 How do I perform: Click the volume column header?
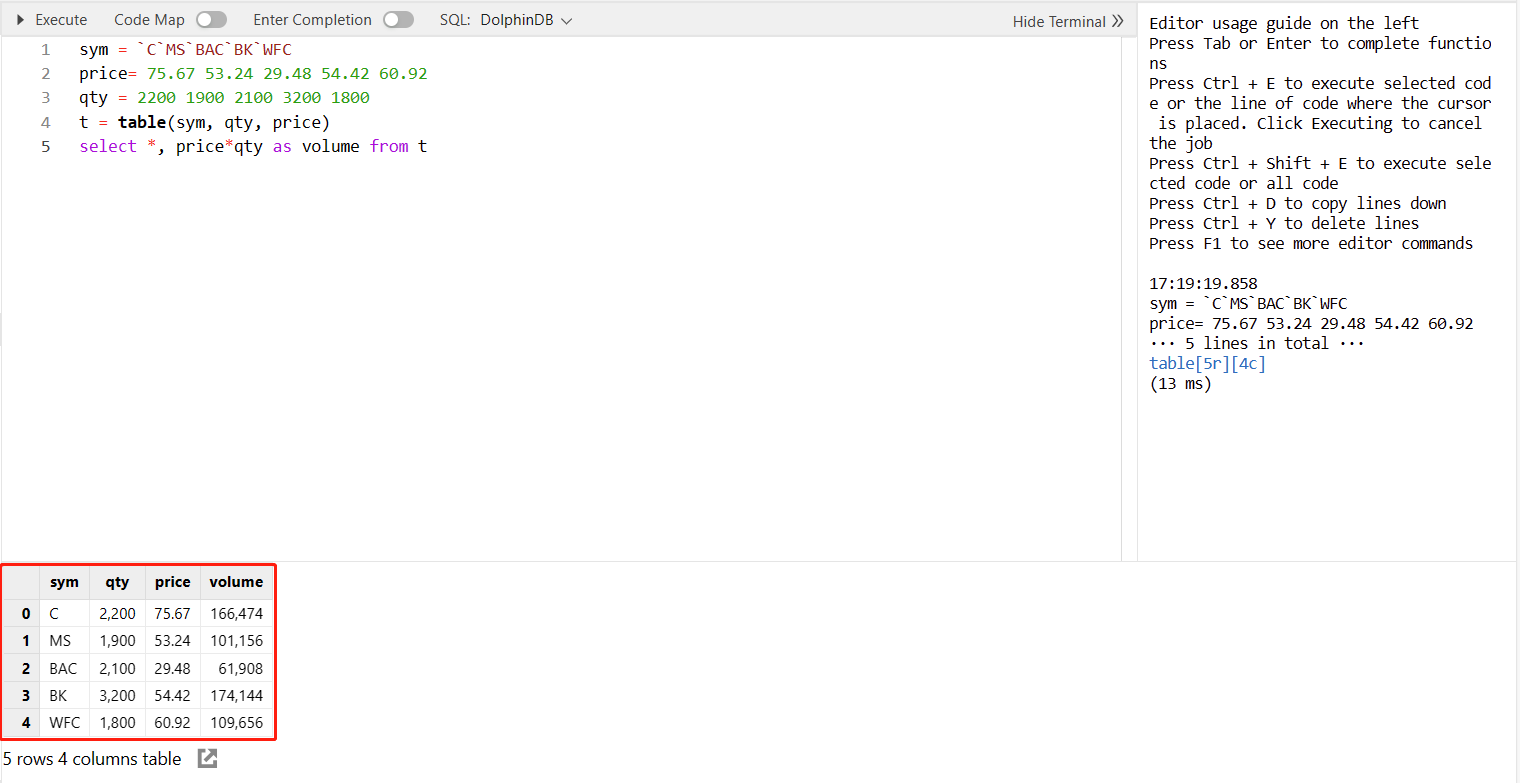point(236,582)
